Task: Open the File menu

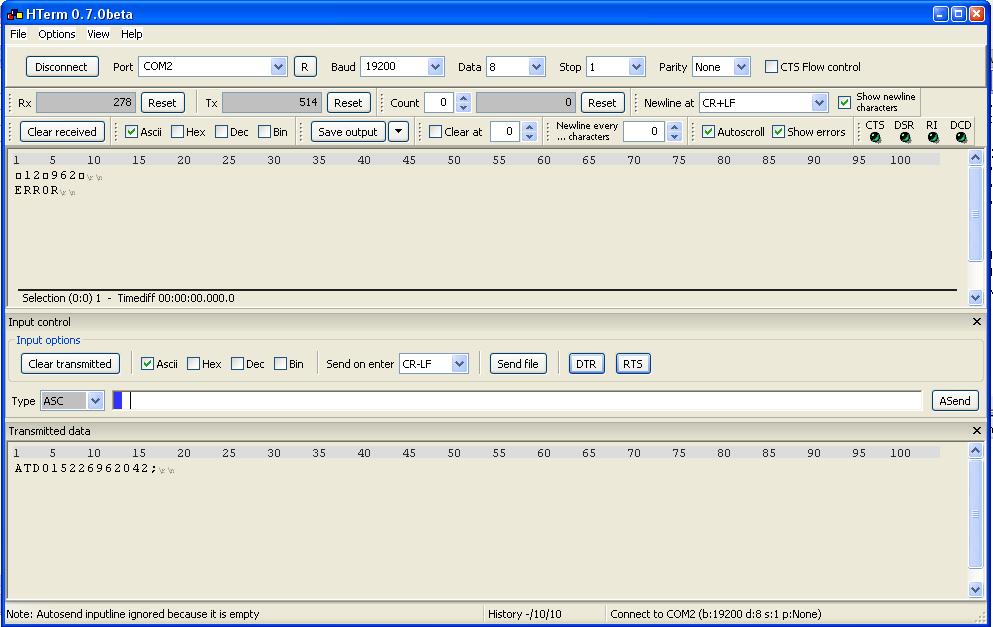Action: point(18,34)
